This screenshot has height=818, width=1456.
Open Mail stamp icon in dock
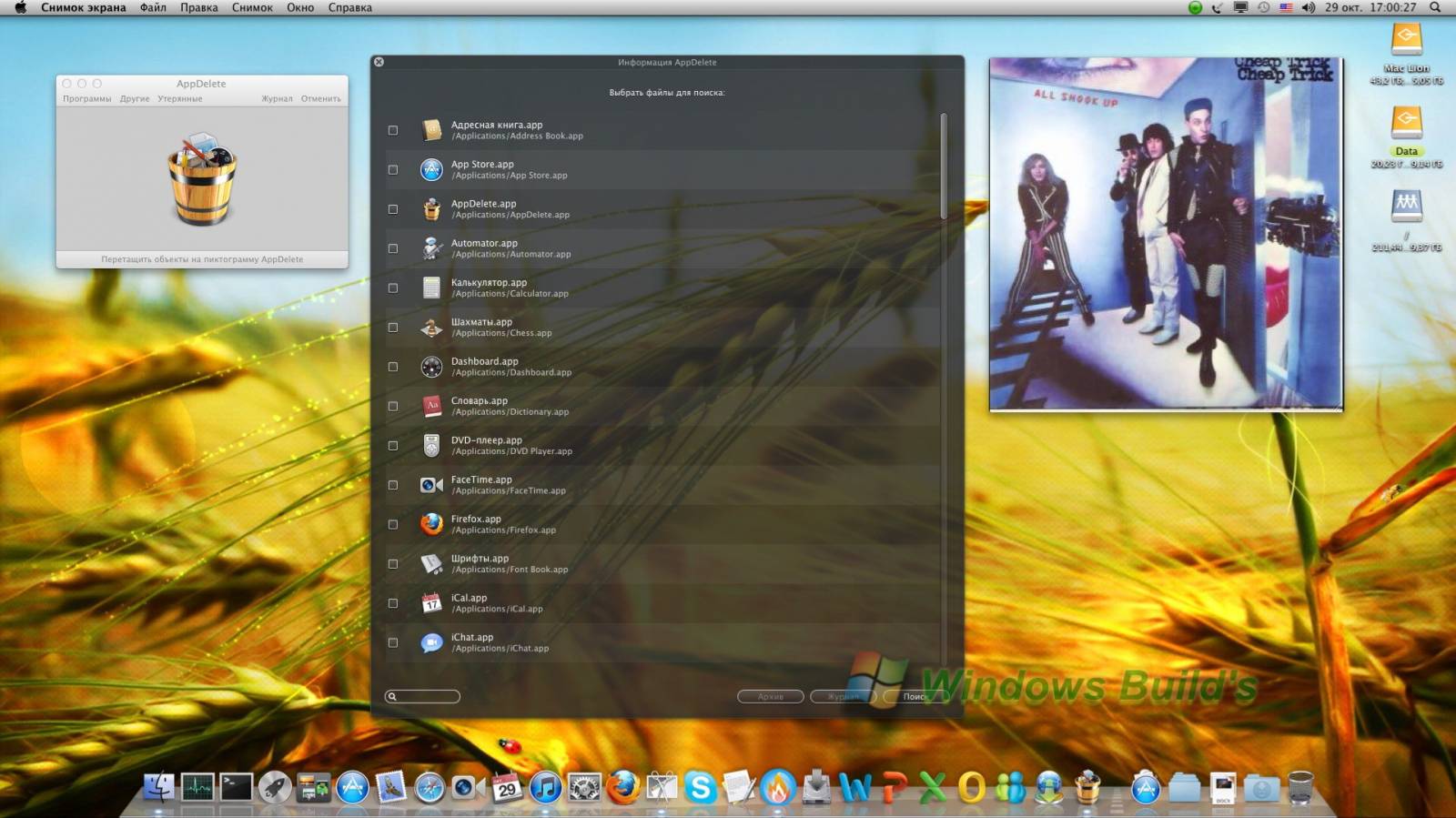point(391,786)
